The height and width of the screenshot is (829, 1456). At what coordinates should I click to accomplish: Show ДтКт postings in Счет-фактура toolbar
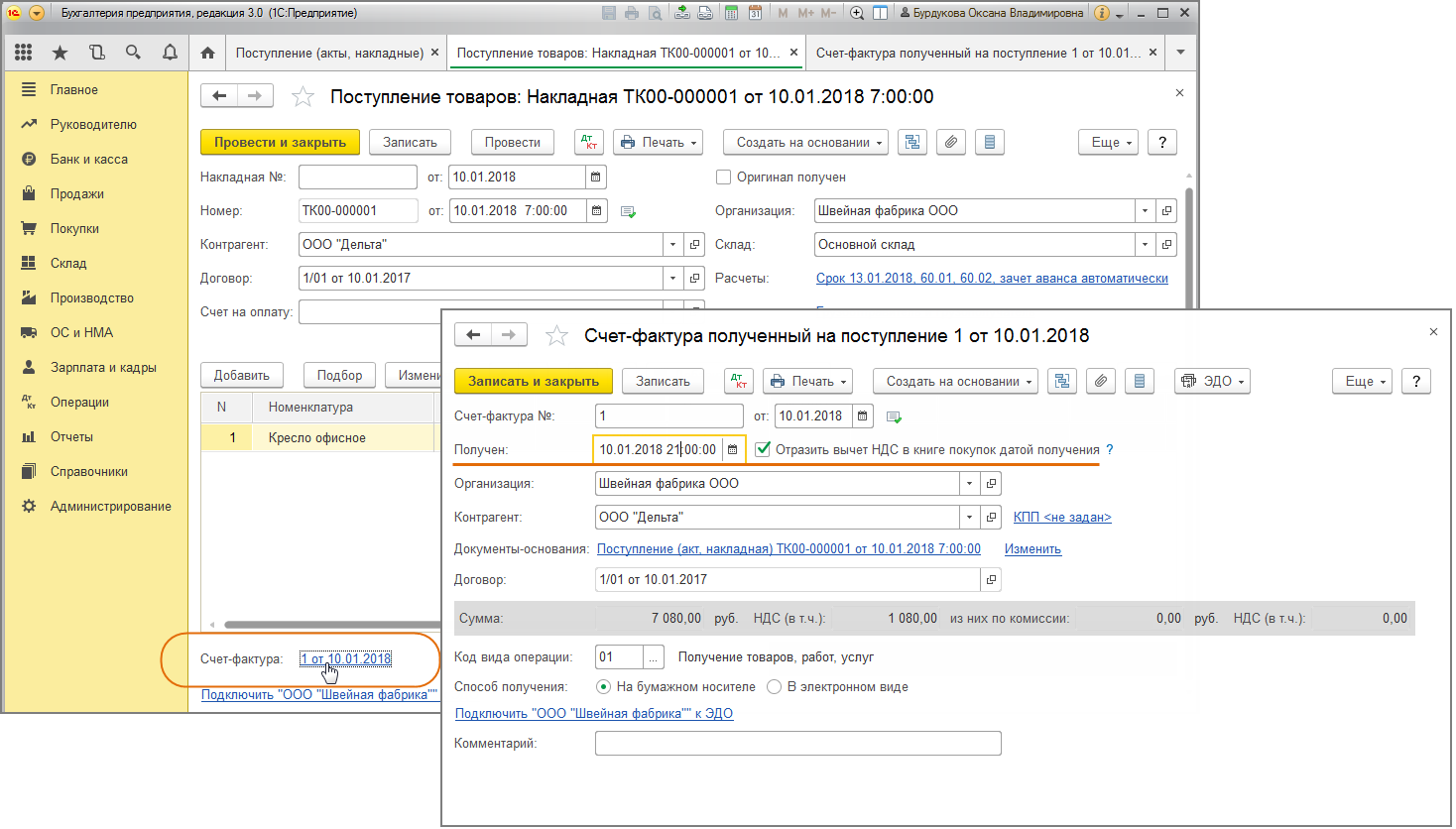(739, 381)
